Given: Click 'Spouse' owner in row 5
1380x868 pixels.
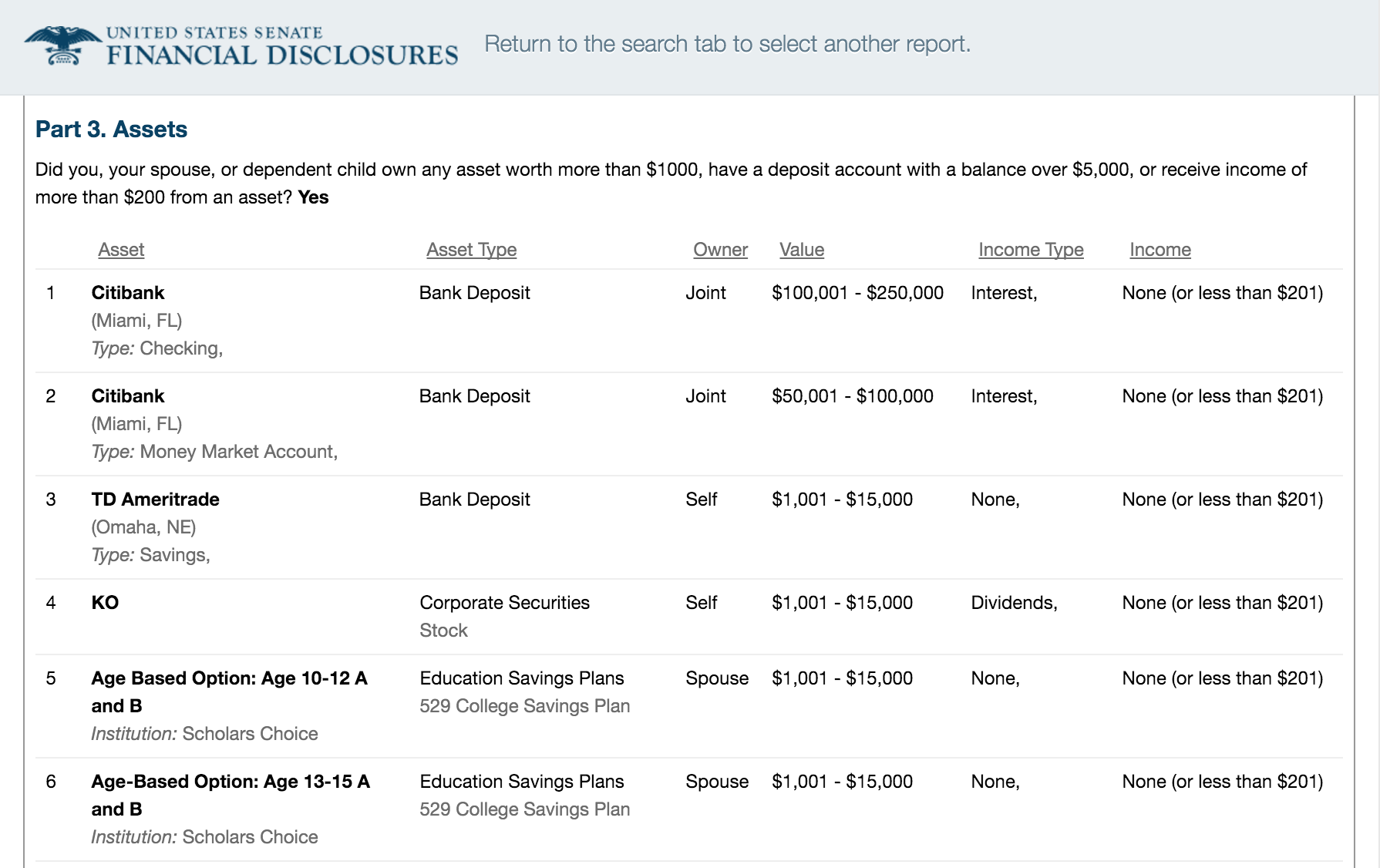Looking at the screenshot, I should 717,678.
